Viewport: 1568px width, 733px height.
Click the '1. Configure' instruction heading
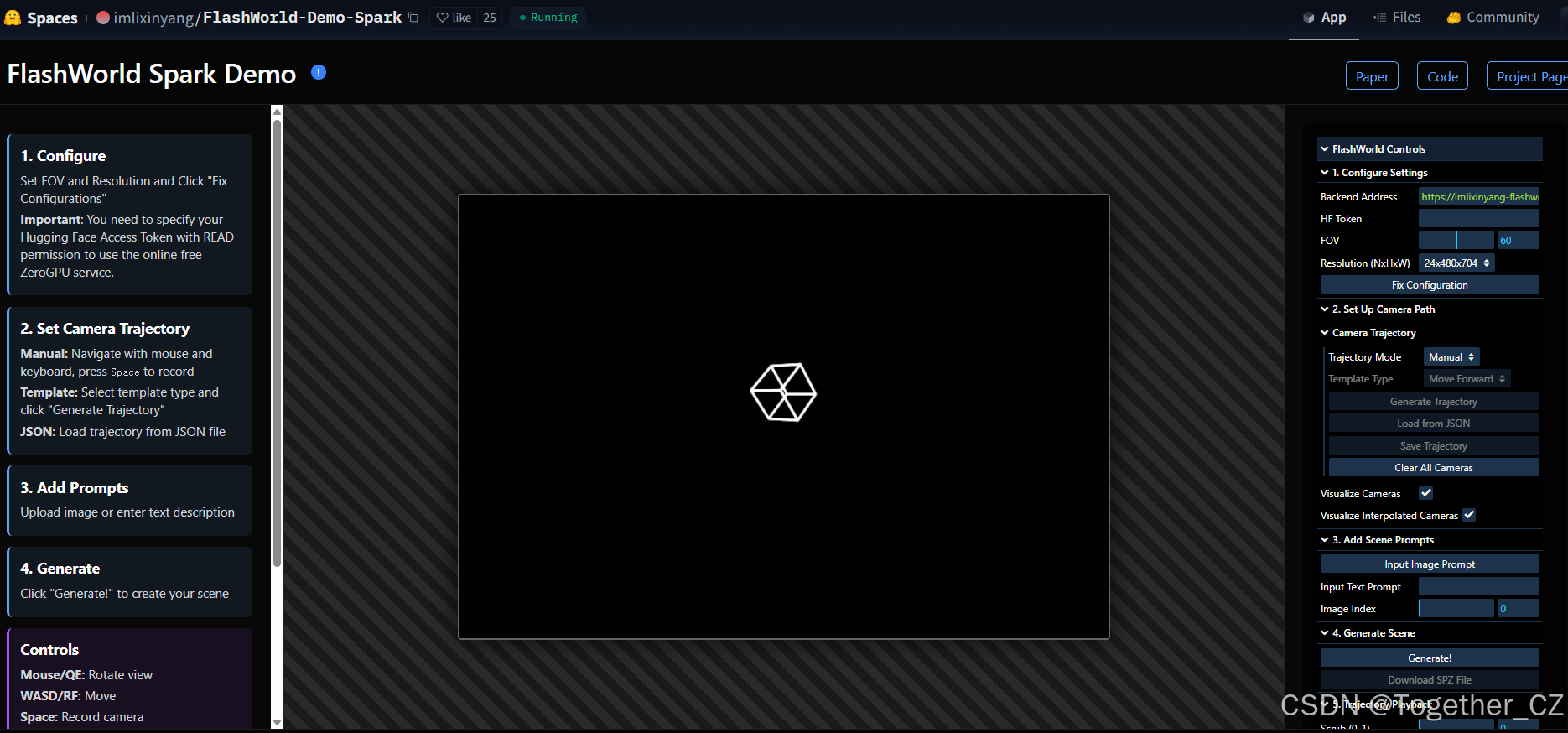63,155
